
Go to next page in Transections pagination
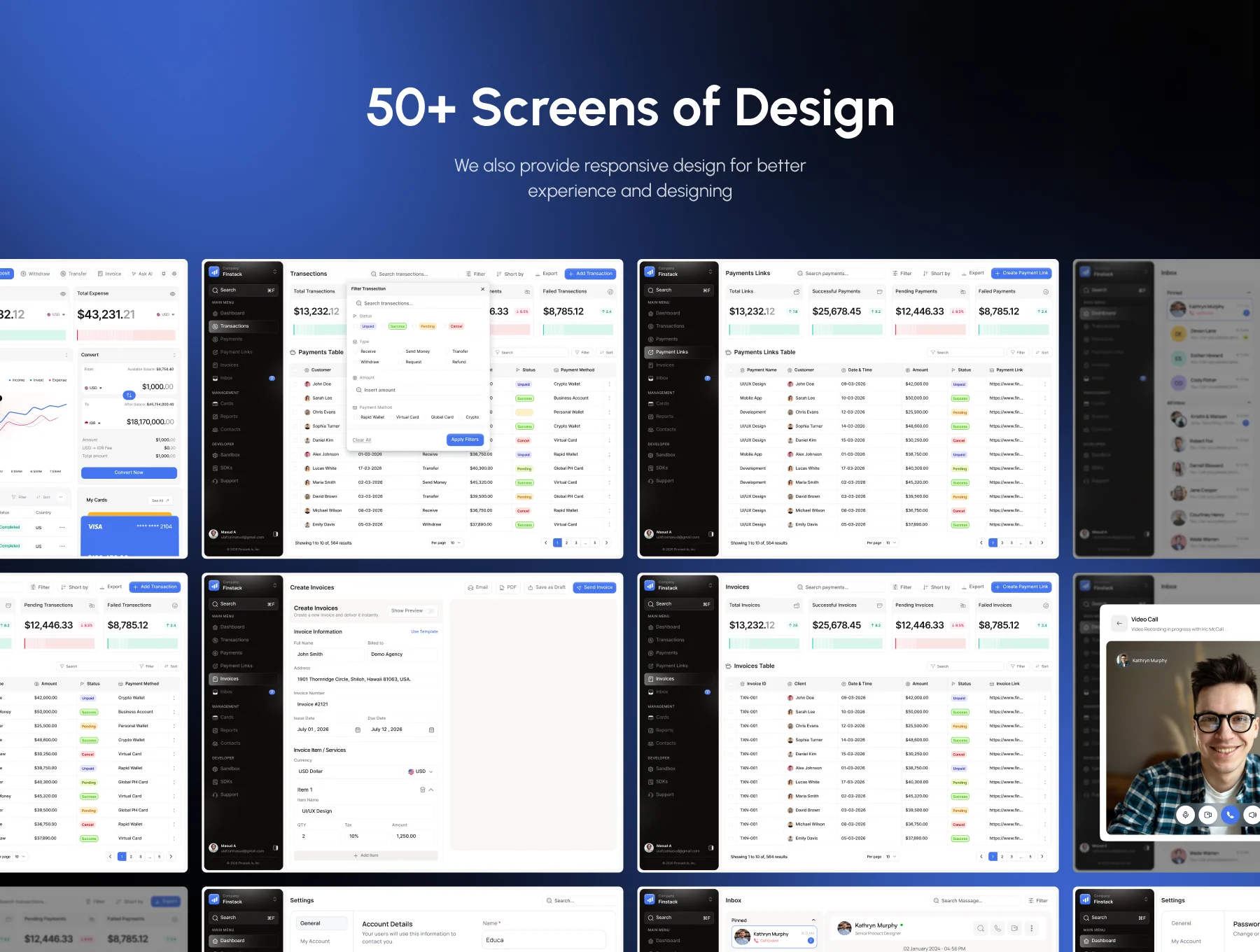click(x=606, y=542)
